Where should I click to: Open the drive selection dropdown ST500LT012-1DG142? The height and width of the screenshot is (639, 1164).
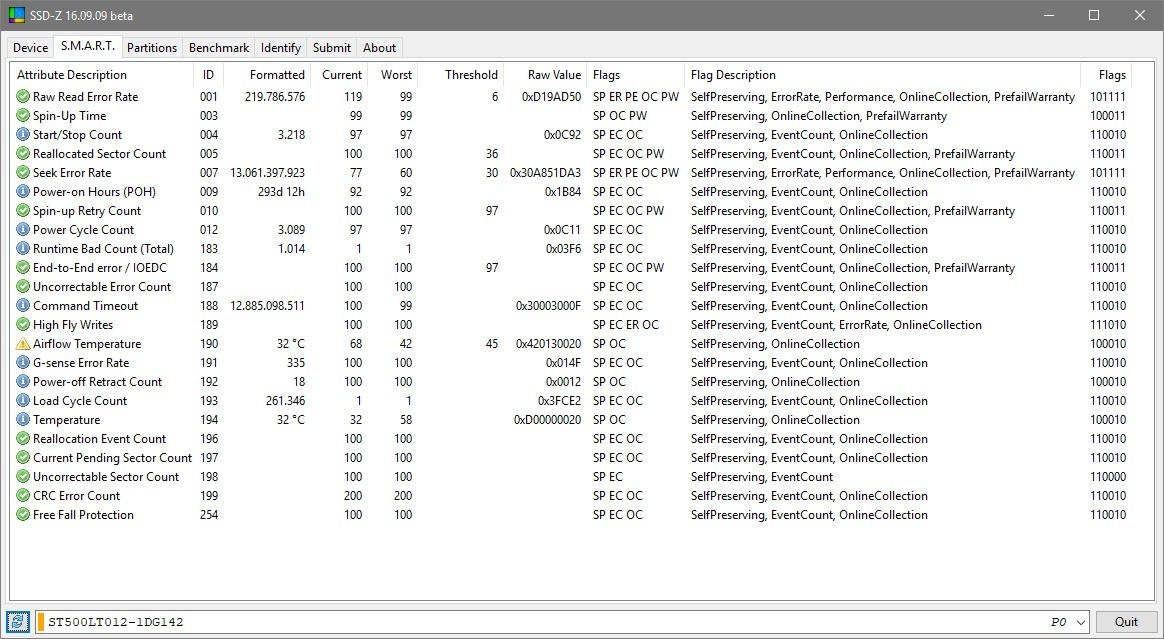[563, 622]
